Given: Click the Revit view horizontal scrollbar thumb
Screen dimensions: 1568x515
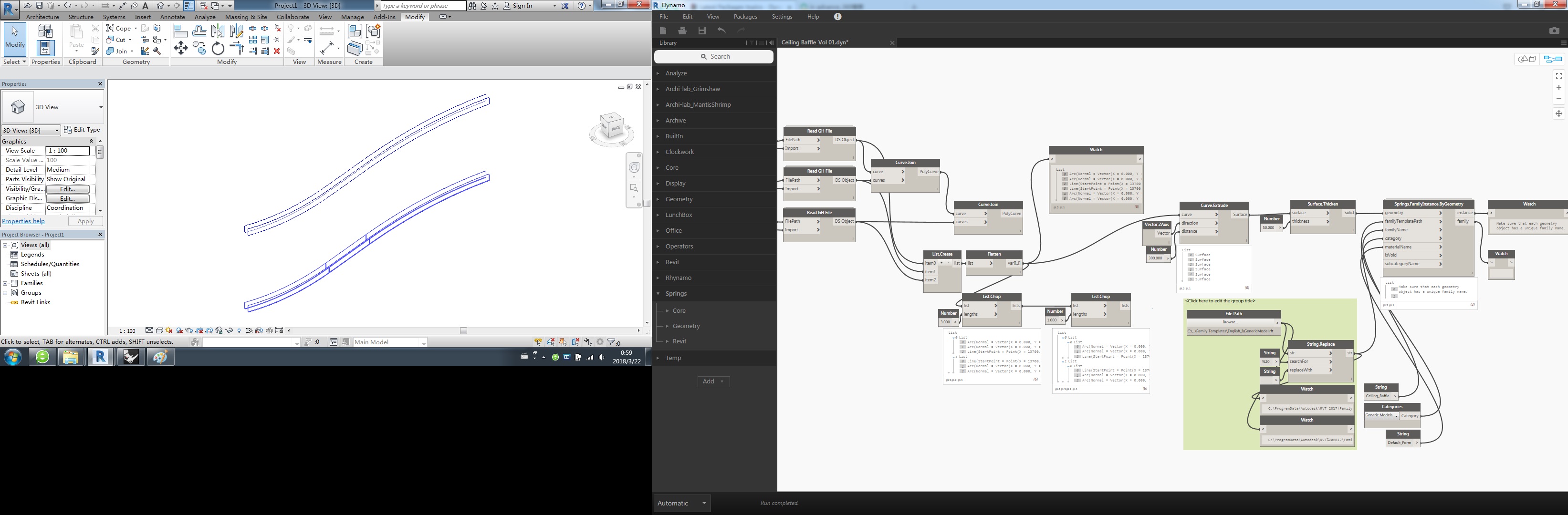Looking at the screenshot, I should point(463,331).
